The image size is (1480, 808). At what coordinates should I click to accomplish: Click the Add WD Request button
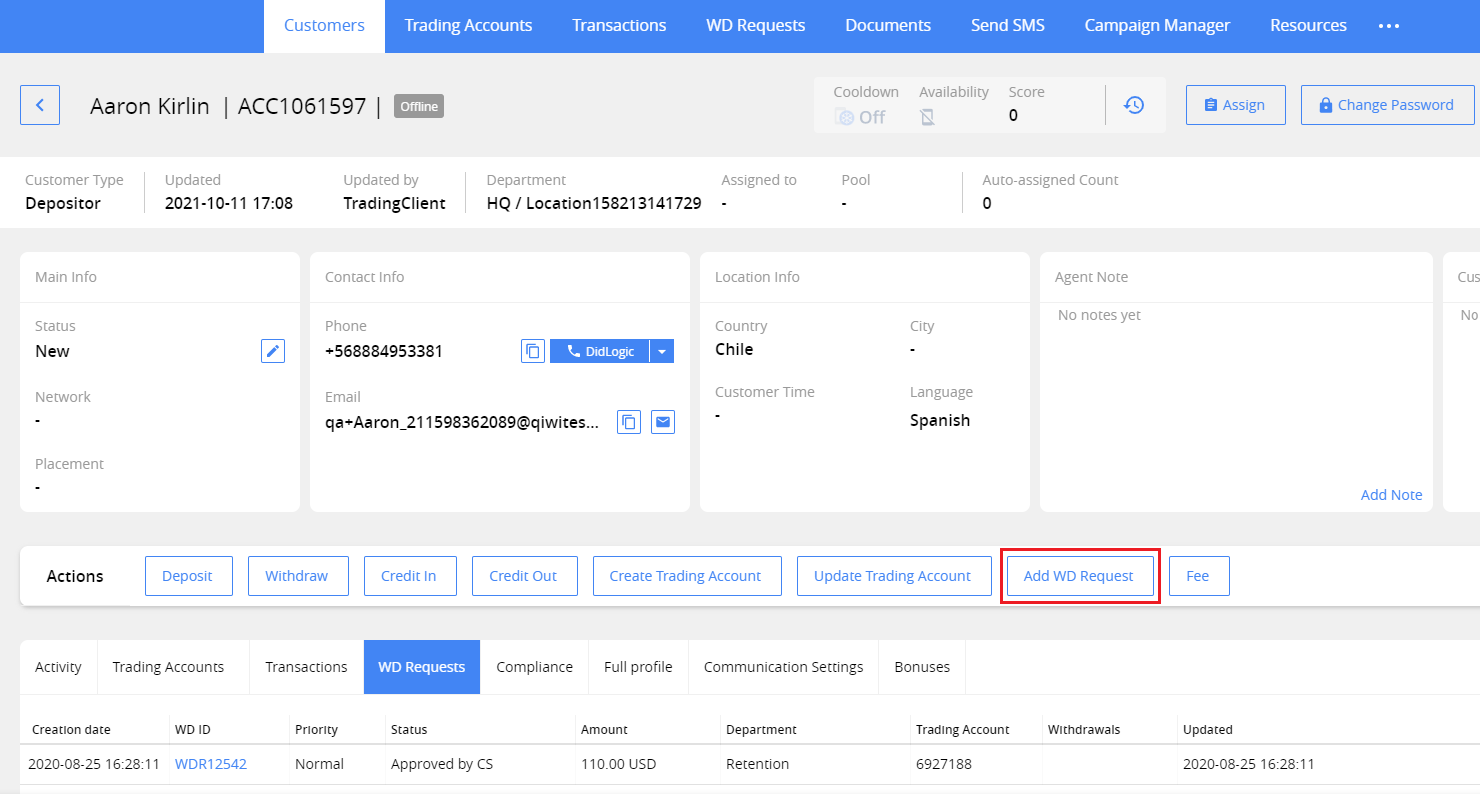(x=1080, y=575)
